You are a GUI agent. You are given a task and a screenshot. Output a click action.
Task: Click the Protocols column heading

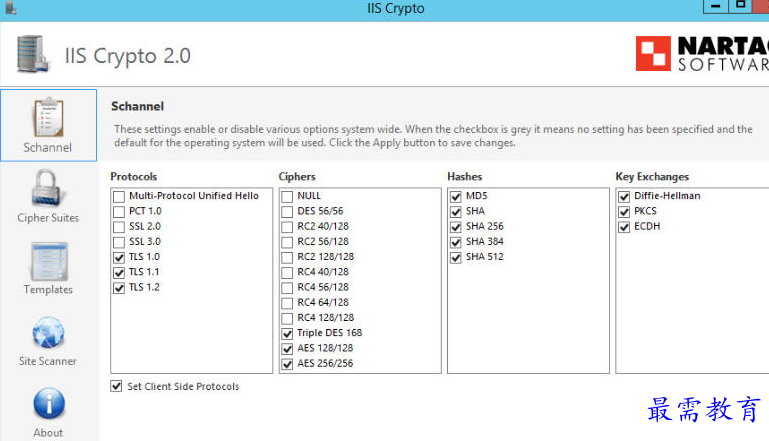133,177
